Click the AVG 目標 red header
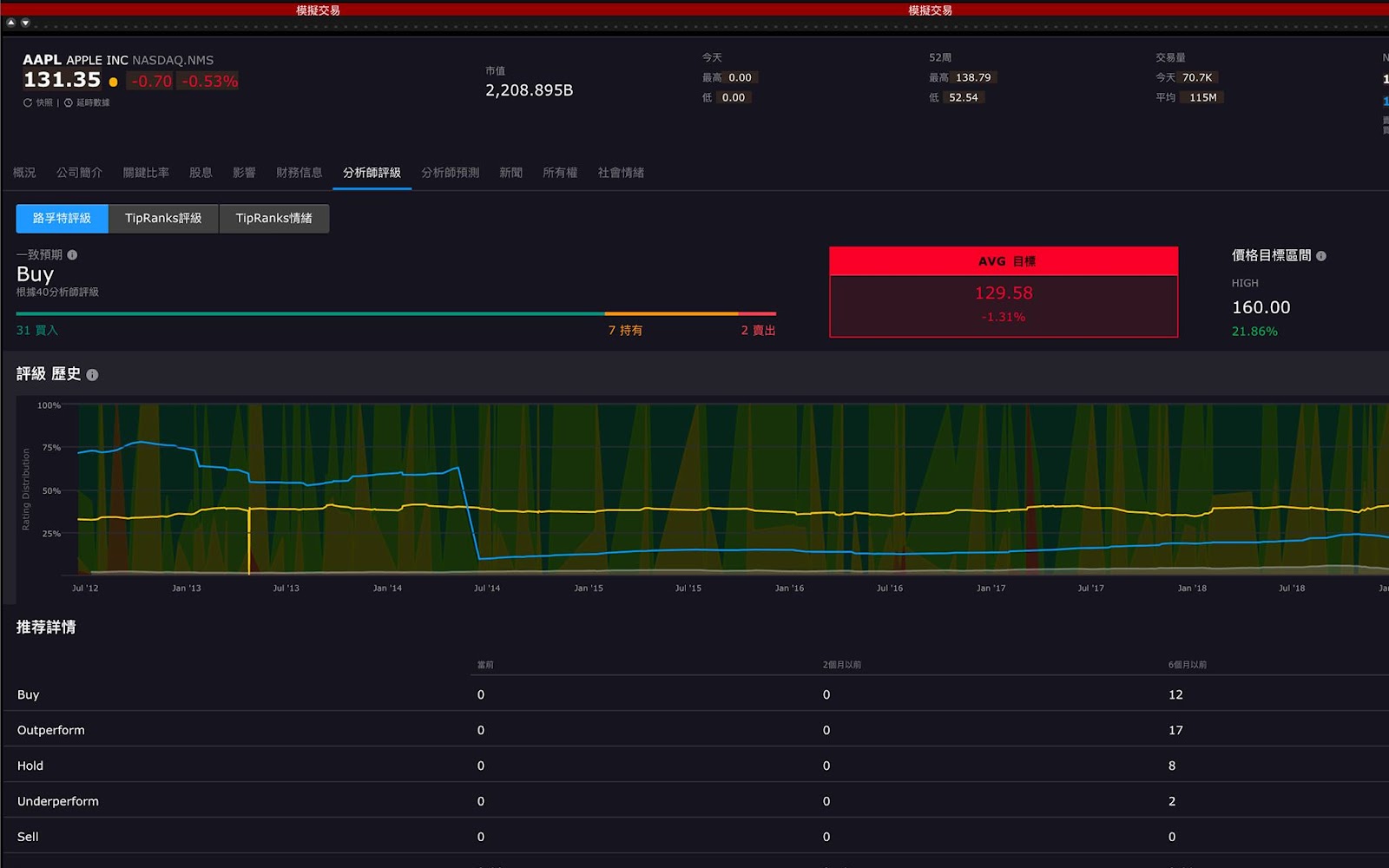Viewport: 1389px width, 868px height. [1004, 261]
